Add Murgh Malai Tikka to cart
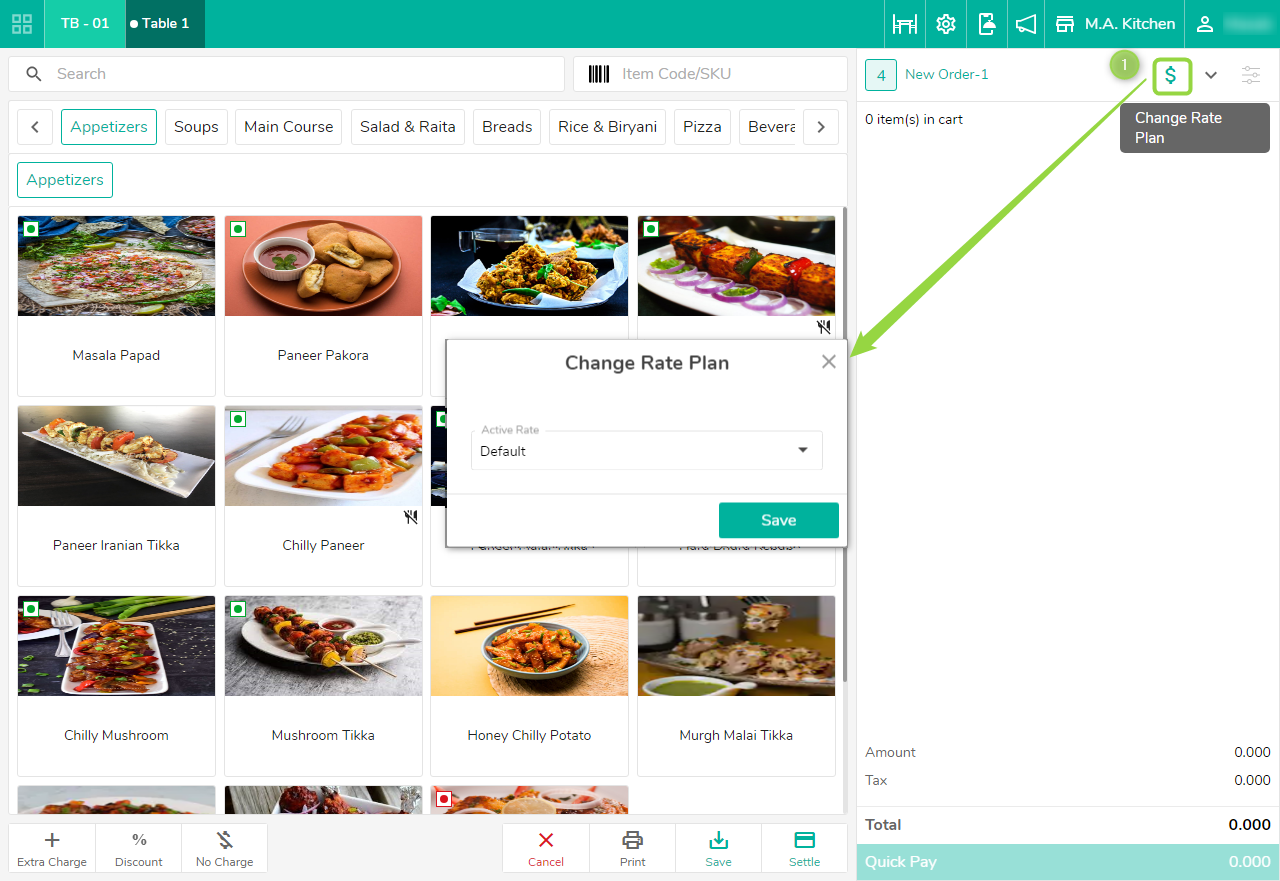This screenshot has height=881, width=1280. [x=736, y=686]
